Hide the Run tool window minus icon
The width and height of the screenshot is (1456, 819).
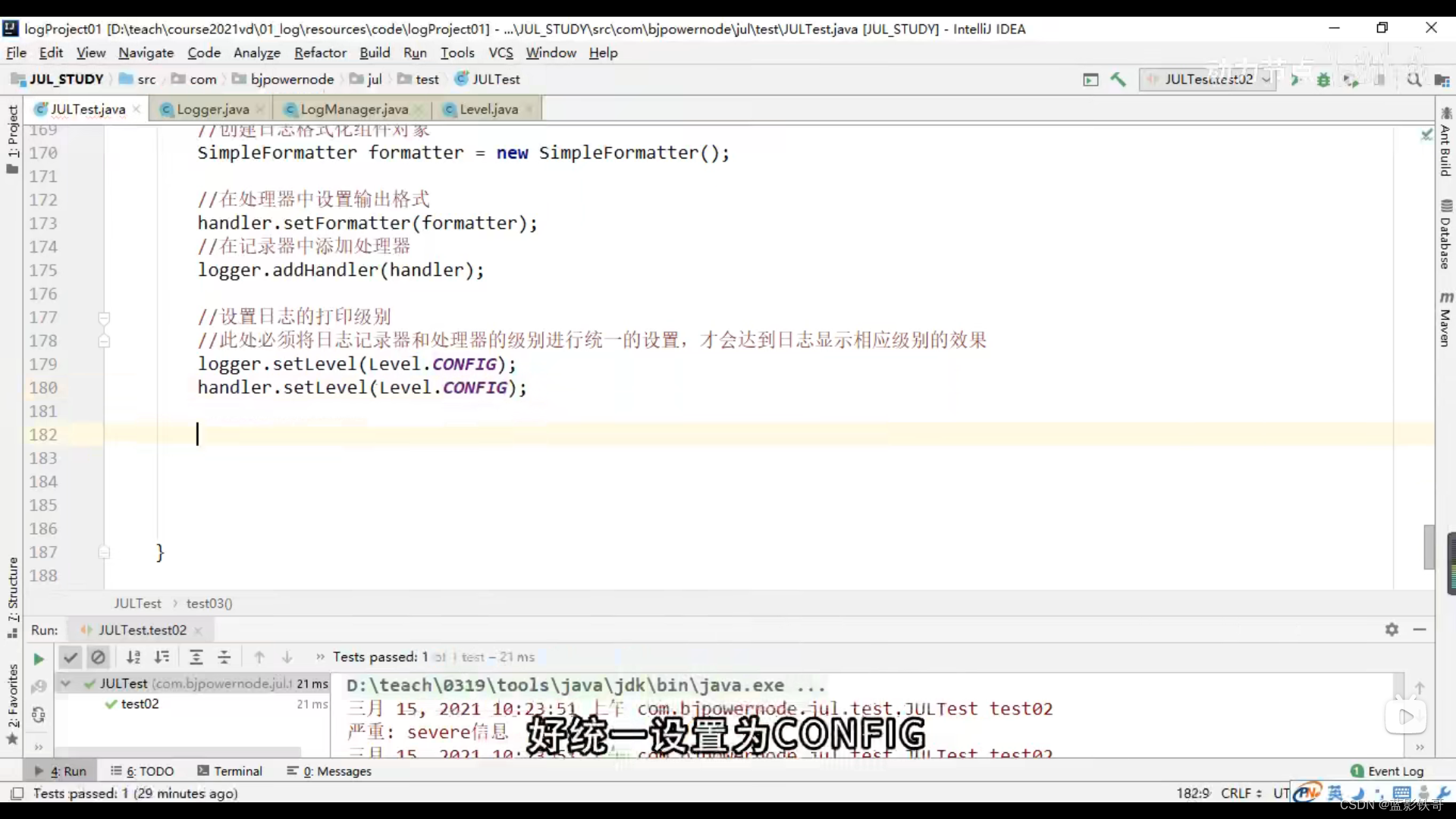pyautogui.click(x=1420, y=629)
